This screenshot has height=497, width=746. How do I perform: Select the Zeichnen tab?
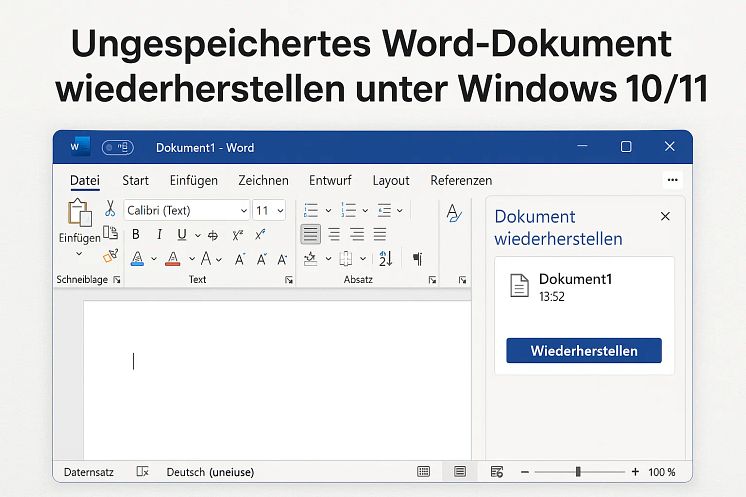point(263,181)
